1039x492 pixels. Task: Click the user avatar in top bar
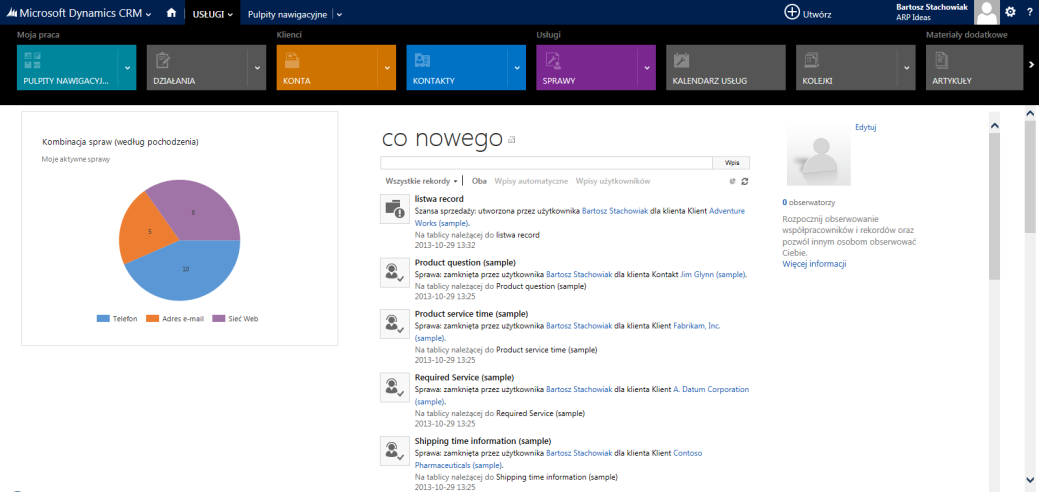click(x=987, y=12)
